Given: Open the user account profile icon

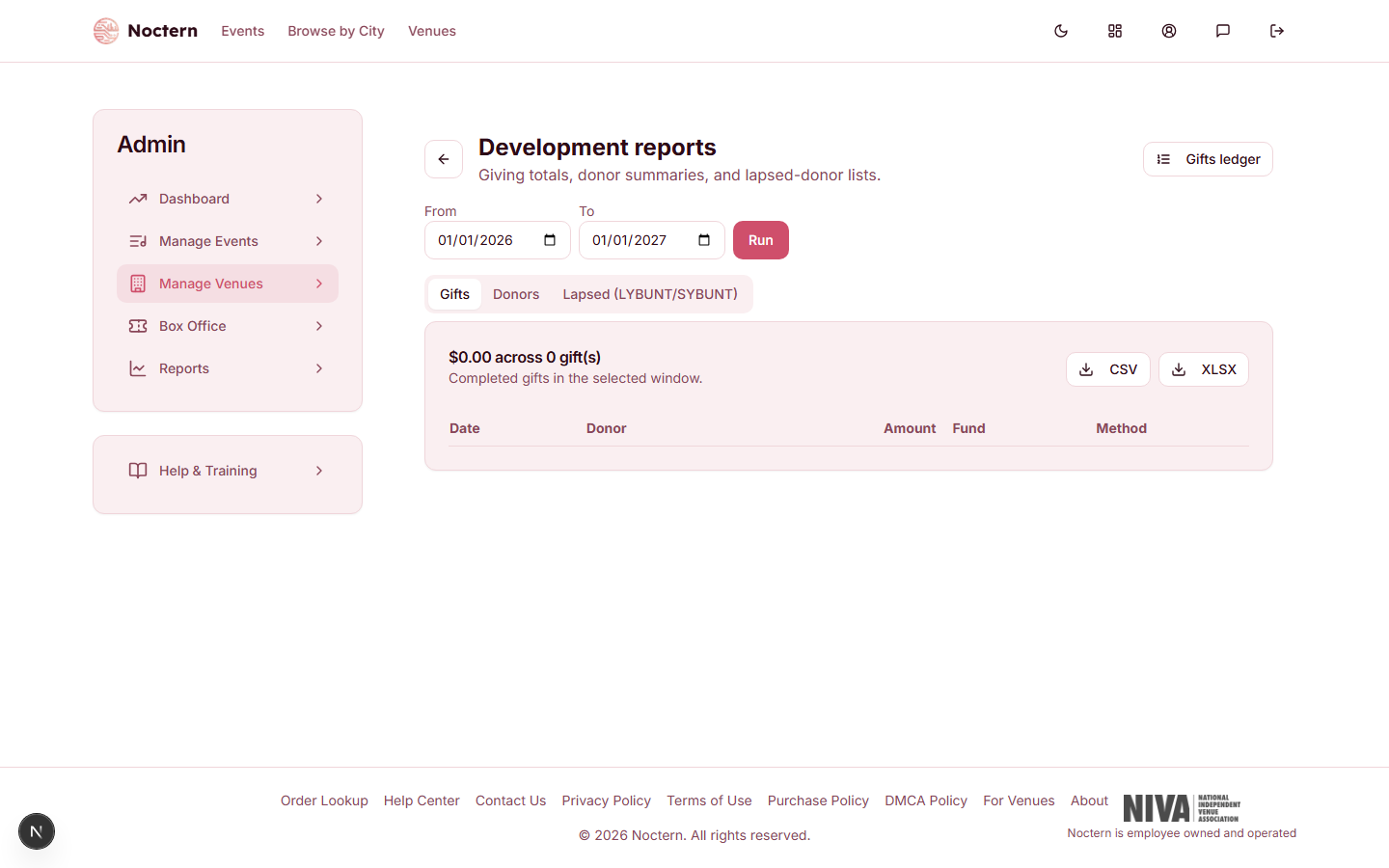Looking at the screenshot, I should pos(1169,31).
